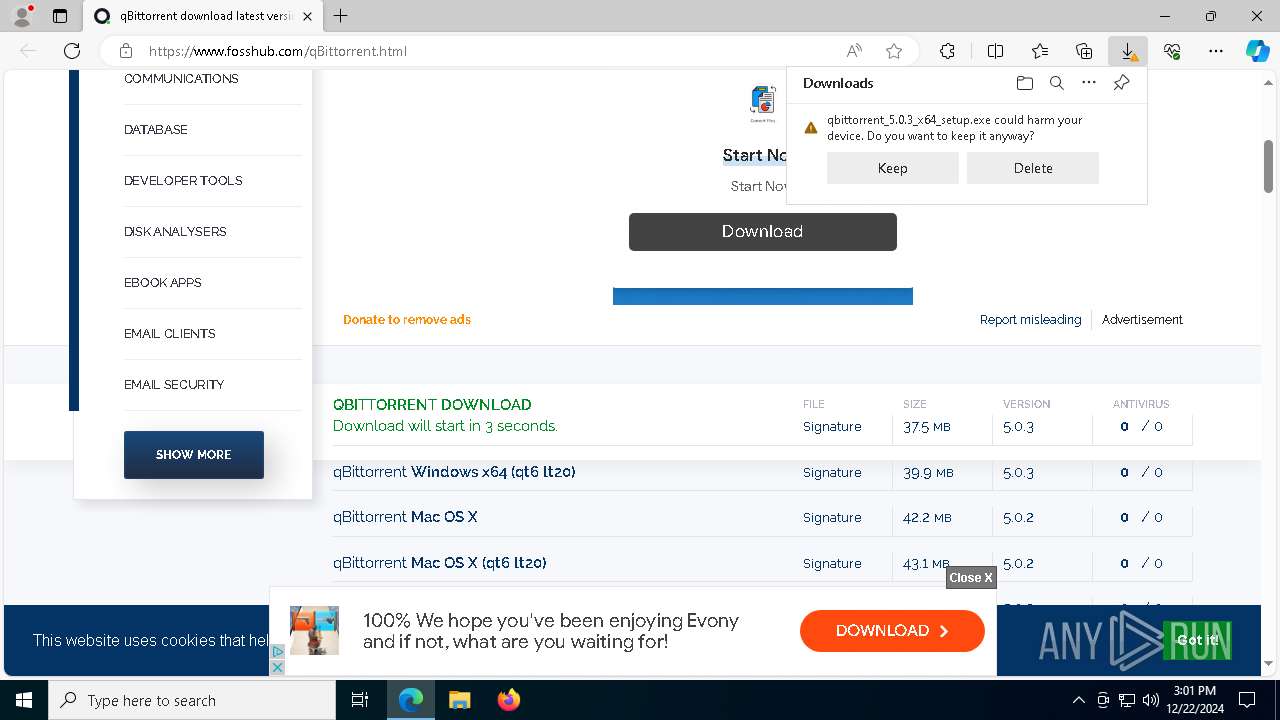View site information lock icon
Viewport: 1280px width, 720px height.
pos(126,51)
